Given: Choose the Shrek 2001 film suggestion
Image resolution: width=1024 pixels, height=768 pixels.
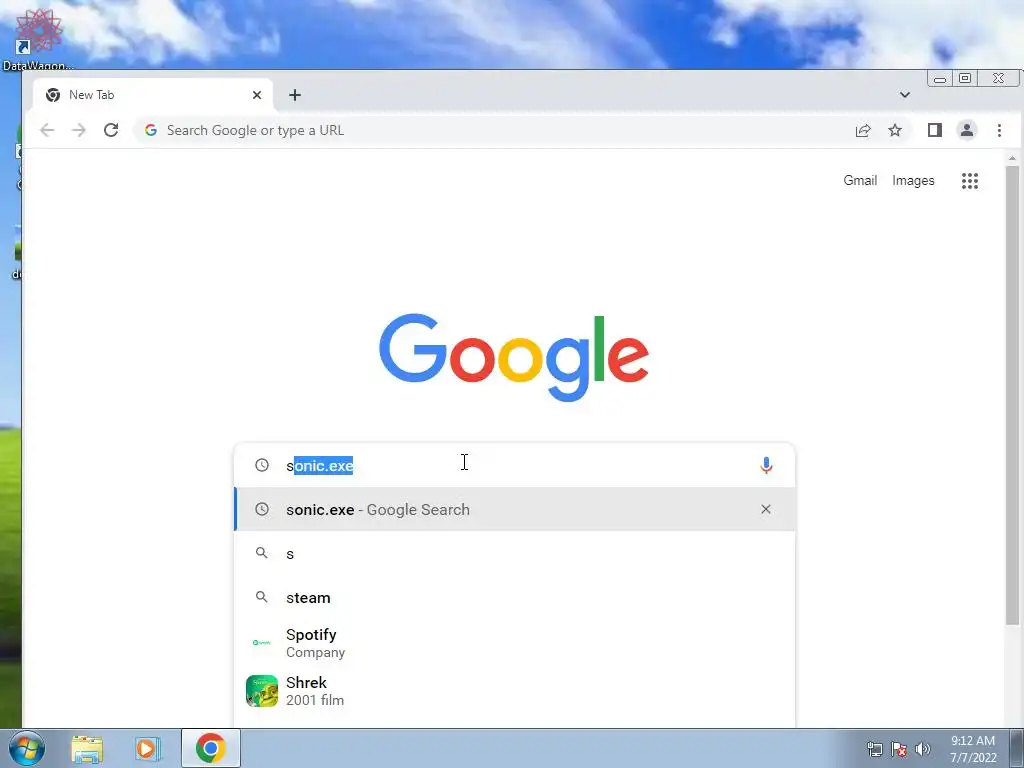Looking at the screenshot, I should click(x=515, y=691).
